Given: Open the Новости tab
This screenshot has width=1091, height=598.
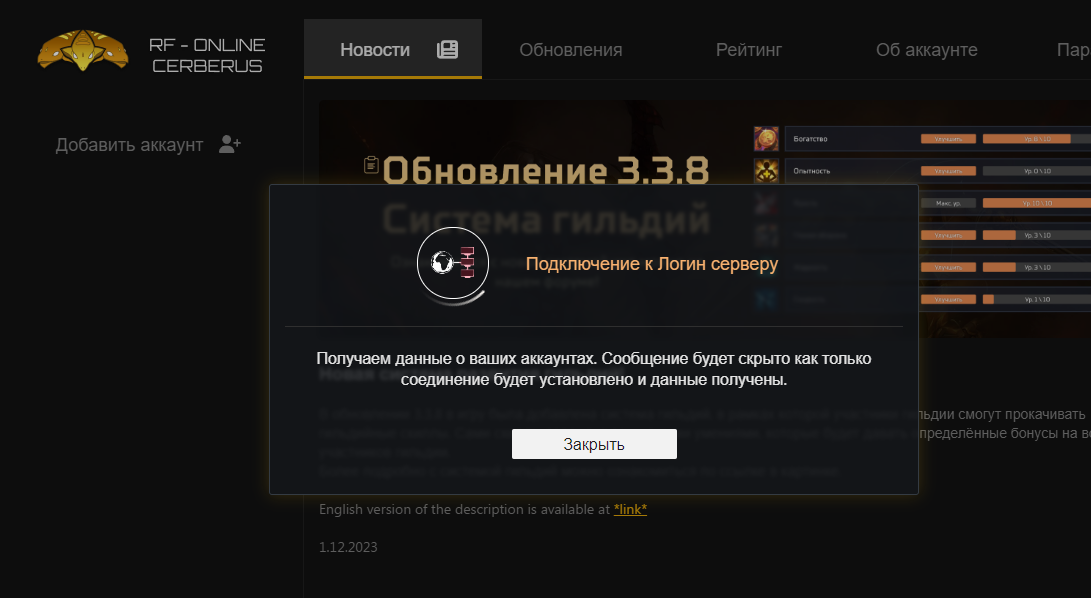Looking at the screenshot, I should pos(393,49).
